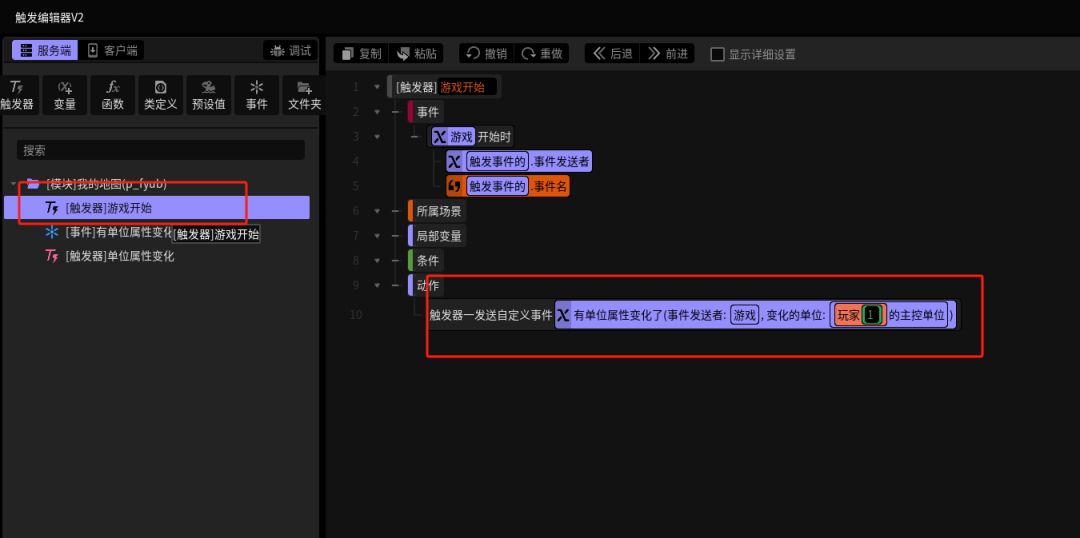
Task: Add a new 函数 item
Action: click(x=112, y=95)
